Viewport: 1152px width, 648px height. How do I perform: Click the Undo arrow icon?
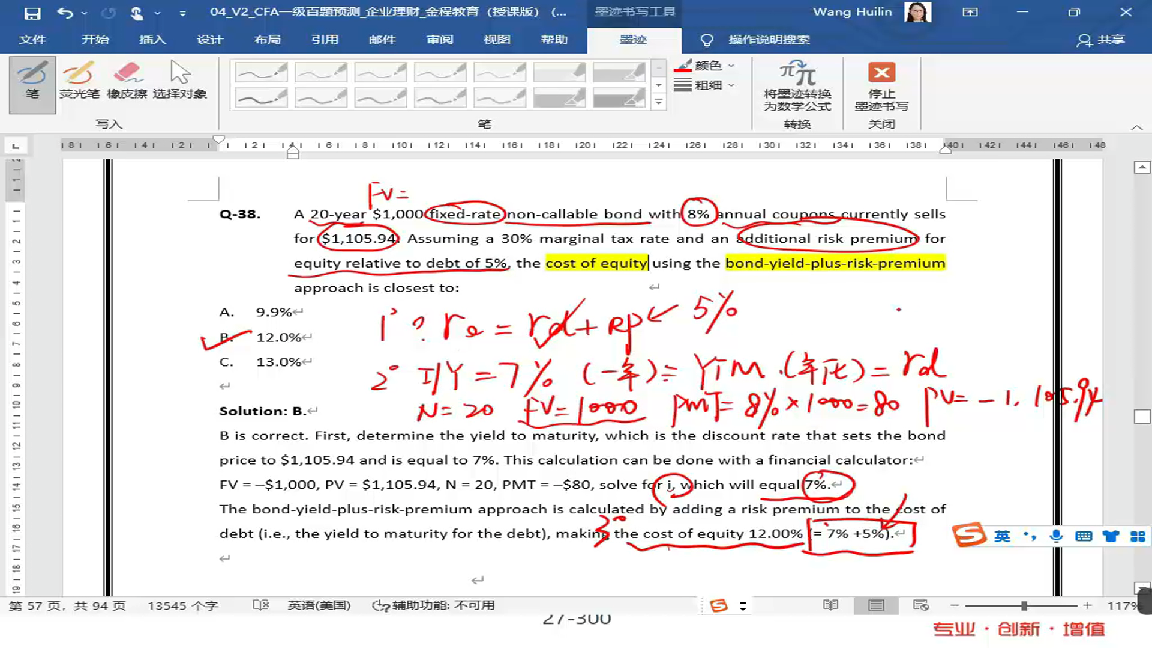pyautogui.click(x=66, y=13)
